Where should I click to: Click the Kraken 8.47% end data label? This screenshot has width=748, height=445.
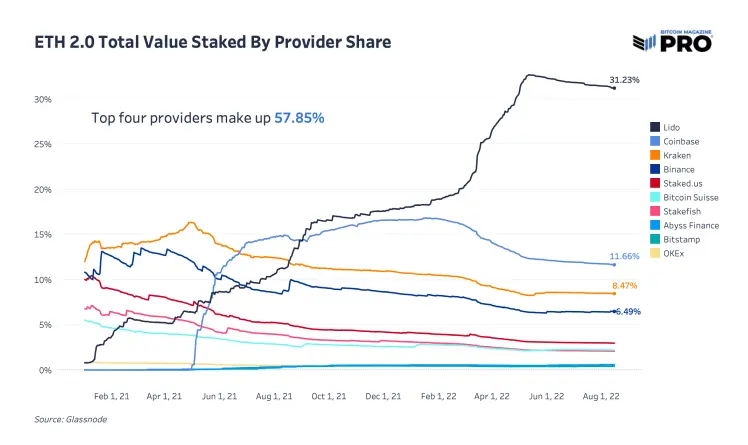[624, 286]
